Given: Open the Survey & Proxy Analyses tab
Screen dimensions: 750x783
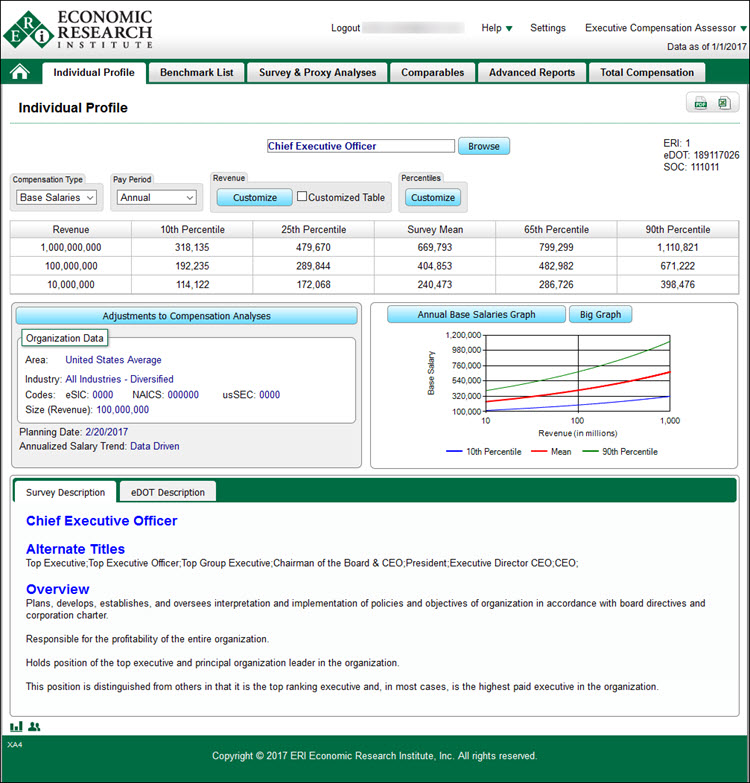Looking at the screenshot, I should click(x=317, y=72).
